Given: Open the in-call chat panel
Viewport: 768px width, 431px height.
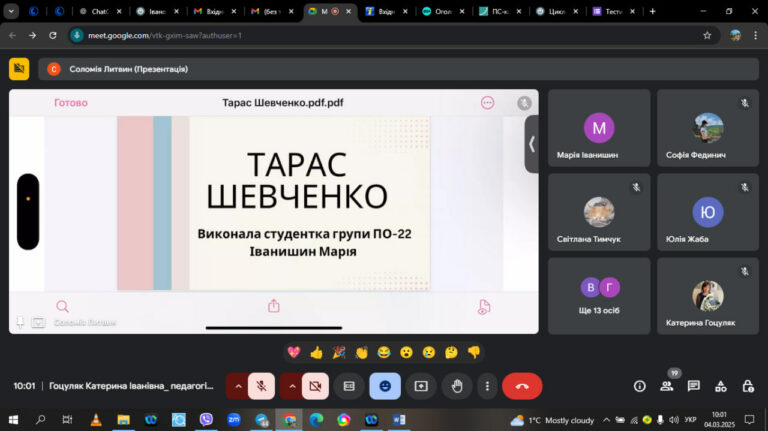Looking at the screenshot, I should coord(694,386).
